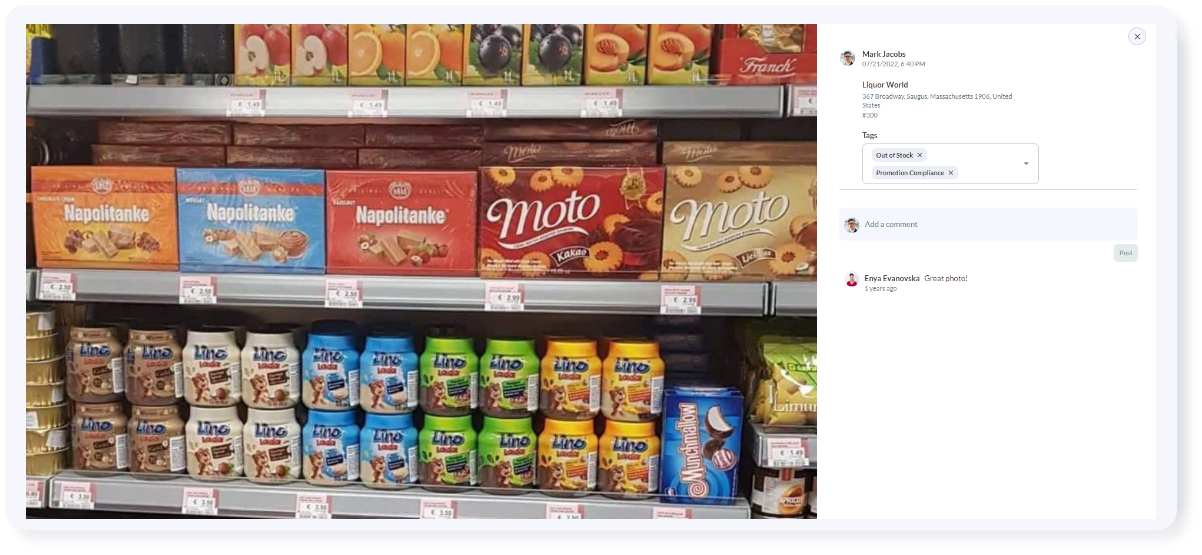Image resolution: width=1202 pixels, height=555 pixels.
Task: Click the Enya Evanovska commenter name
Action: click(x=892, y=278)
